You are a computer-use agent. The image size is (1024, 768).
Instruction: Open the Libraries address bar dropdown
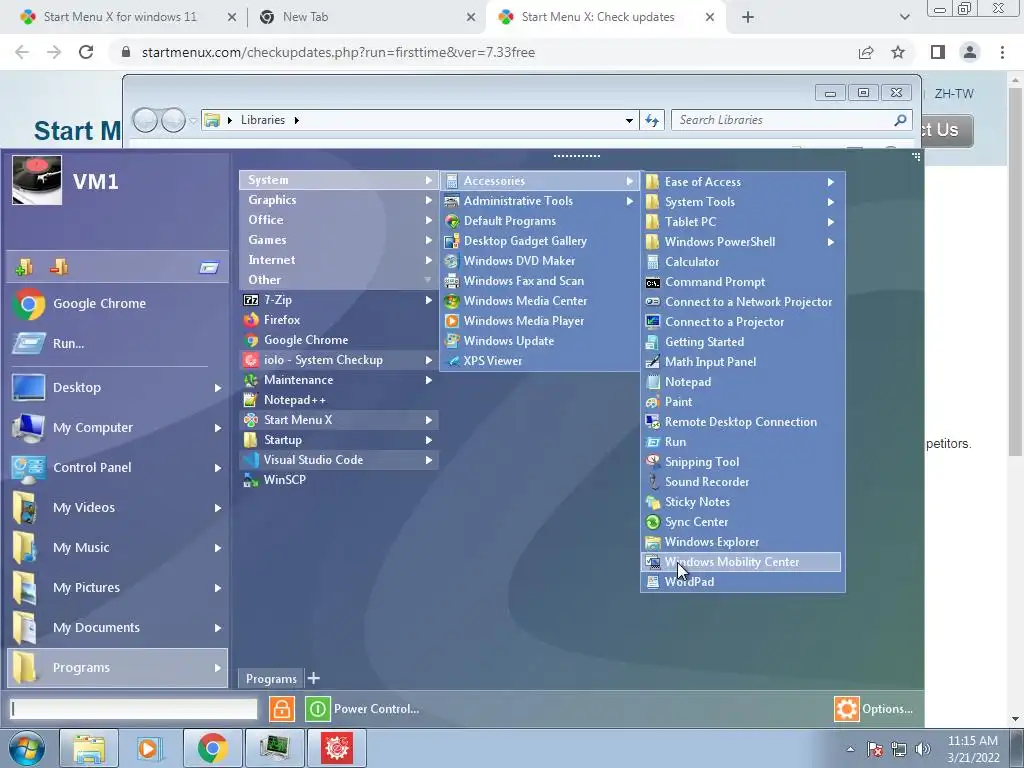point(629,120)
